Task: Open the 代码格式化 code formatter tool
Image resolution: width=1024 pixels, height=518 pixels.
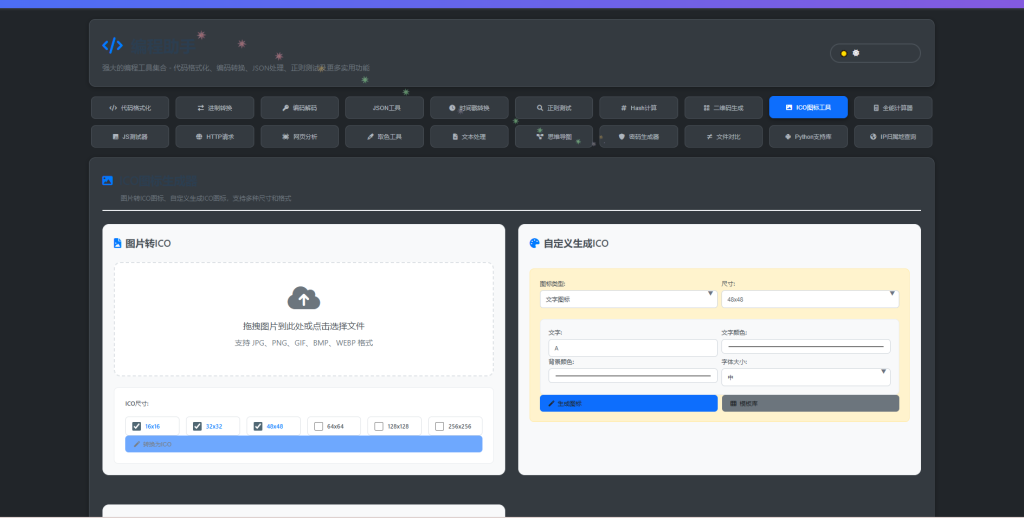Action: [x=130, y=108]
